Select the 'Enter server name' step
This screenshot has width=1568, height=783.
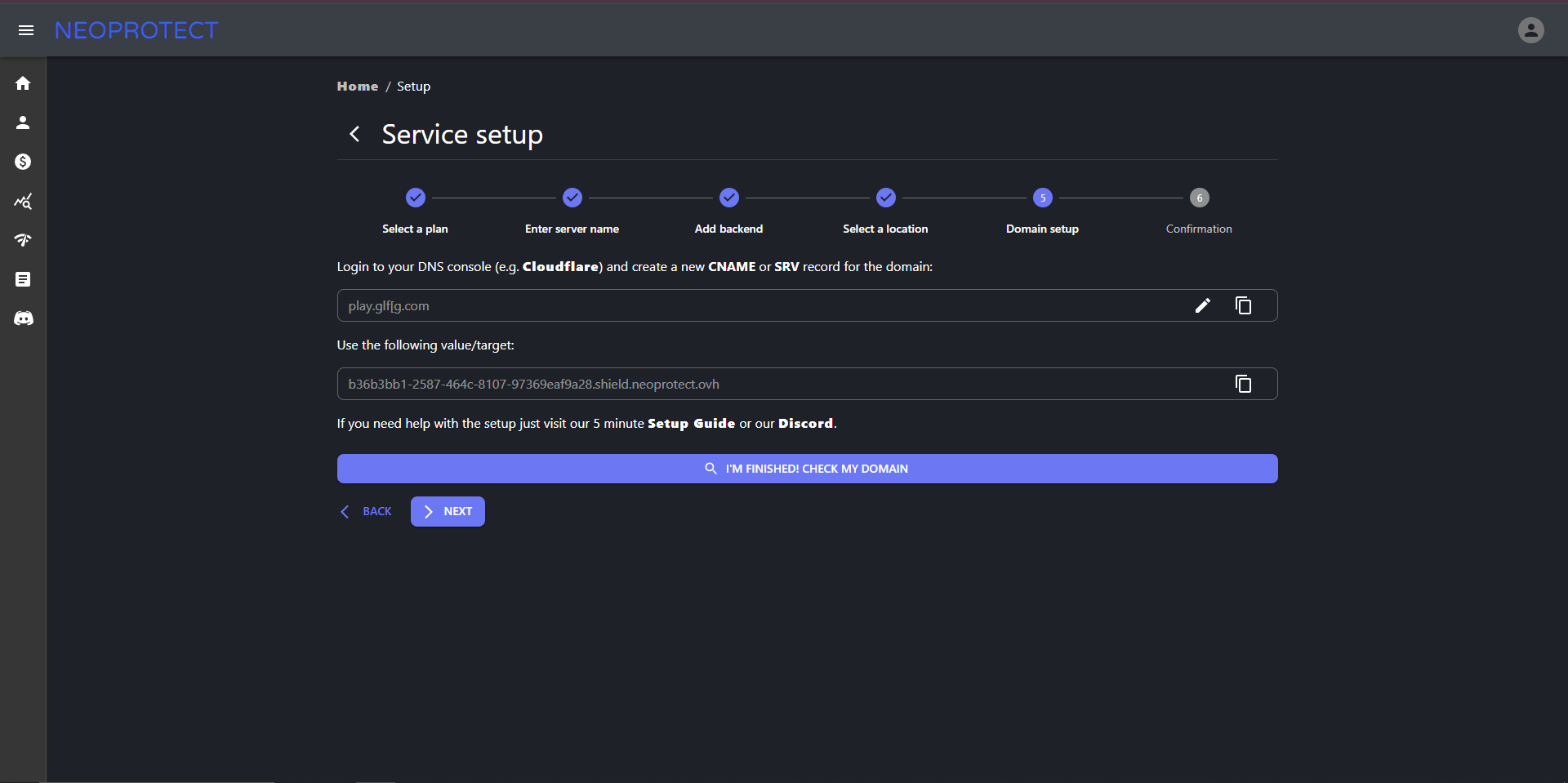click(572, 212)
